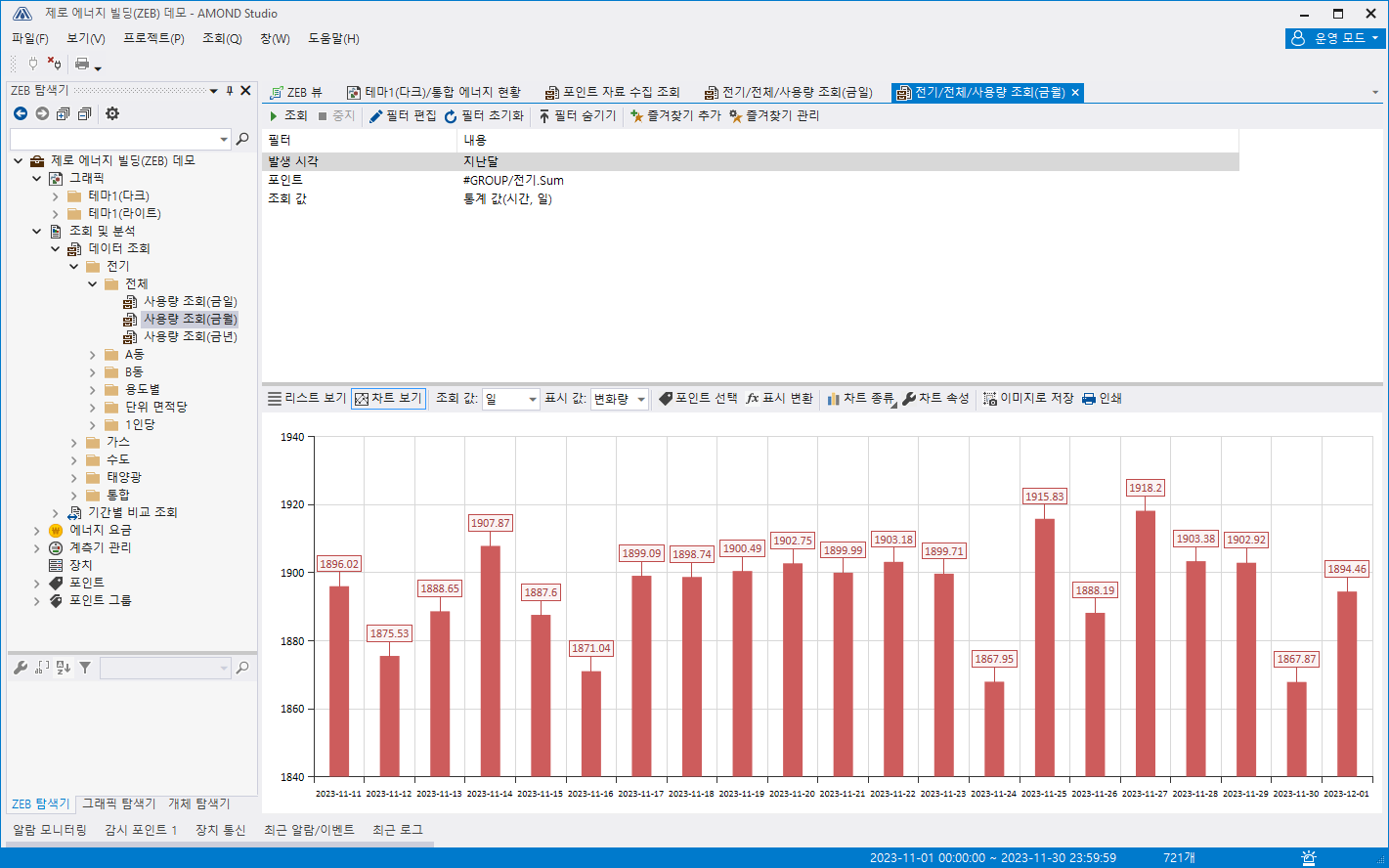Click the 즐겨찾기 추가 button
The image size is (1389, 868).
pyautogui.click(x=675, y=115)
